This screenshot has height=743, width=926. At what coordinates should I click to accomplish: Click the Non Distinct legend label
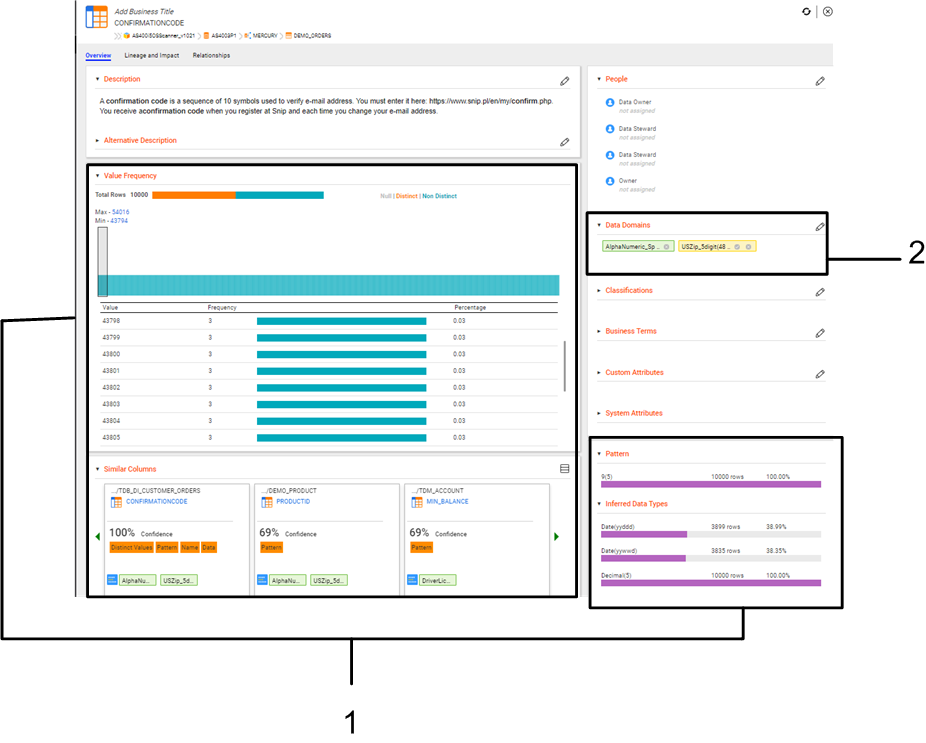tap(439, 196)
